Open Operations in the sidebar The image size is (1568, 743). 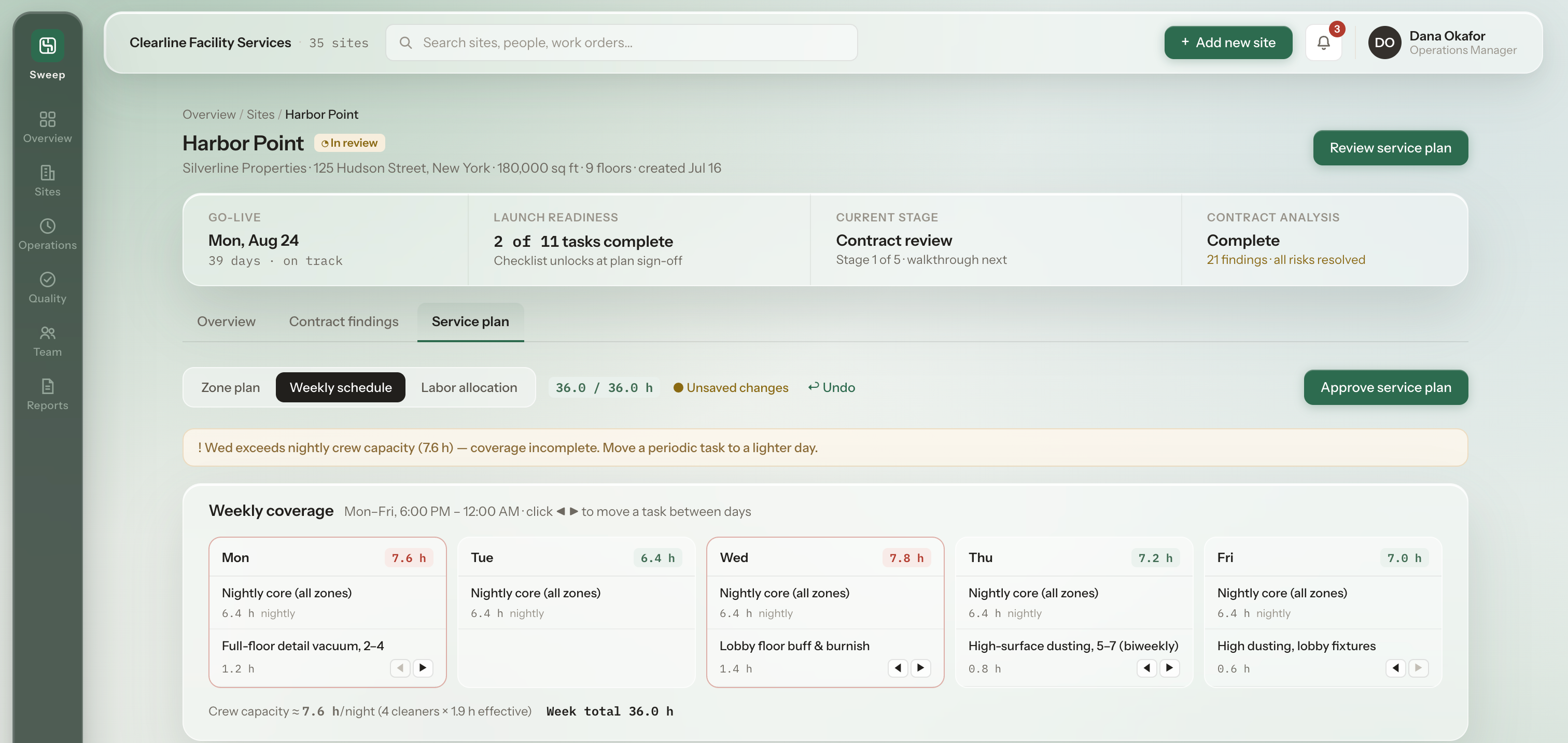tap(48, 234)
